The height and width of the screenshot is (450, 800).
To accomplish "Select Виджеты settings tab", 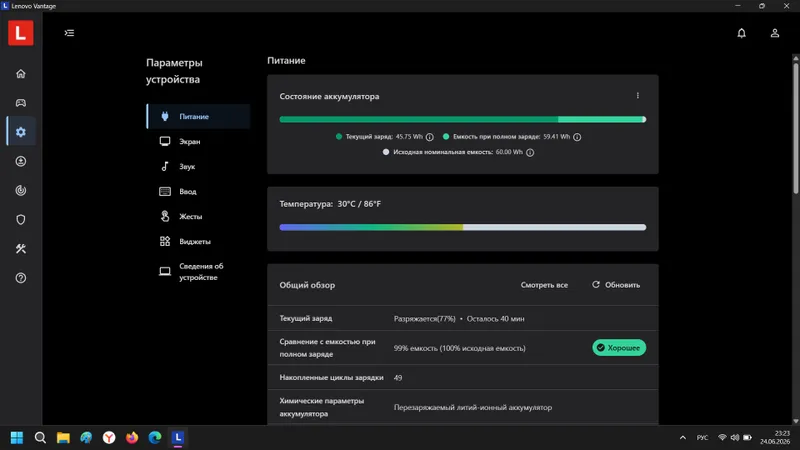I will coord(198,241).
